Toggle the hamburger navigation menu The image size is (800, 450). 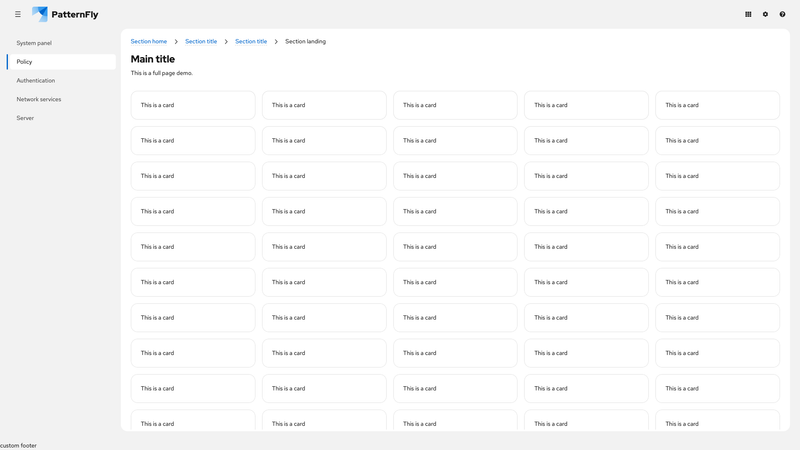(18, 14)
